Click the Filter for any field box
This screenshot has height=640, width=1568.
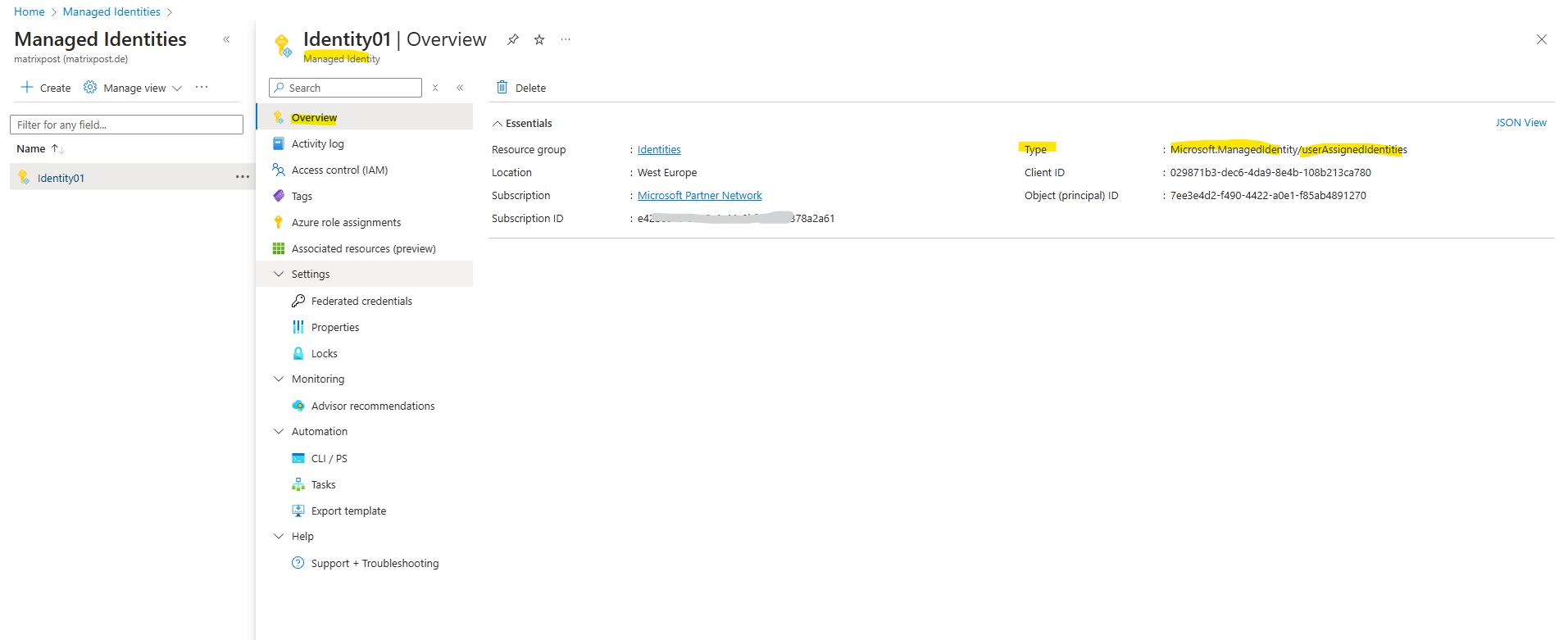[126, 125]
